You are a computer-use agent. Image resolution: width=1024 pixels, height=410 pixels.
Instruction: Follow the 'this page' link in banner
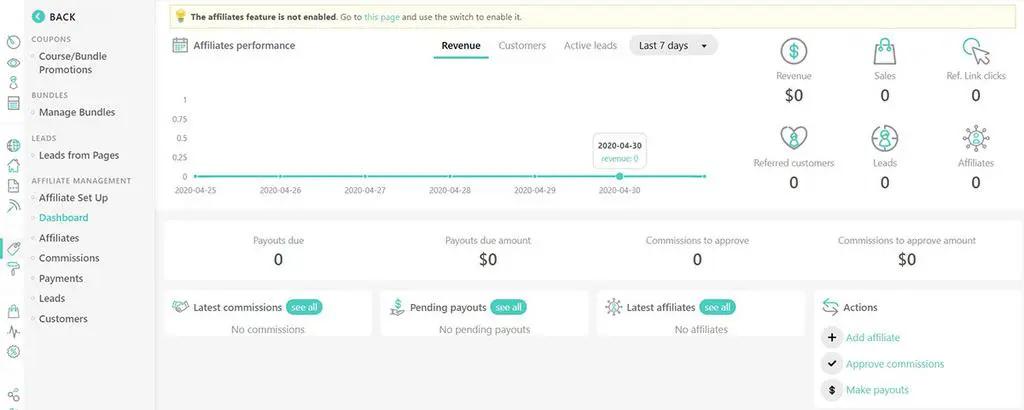coord(382,17)
